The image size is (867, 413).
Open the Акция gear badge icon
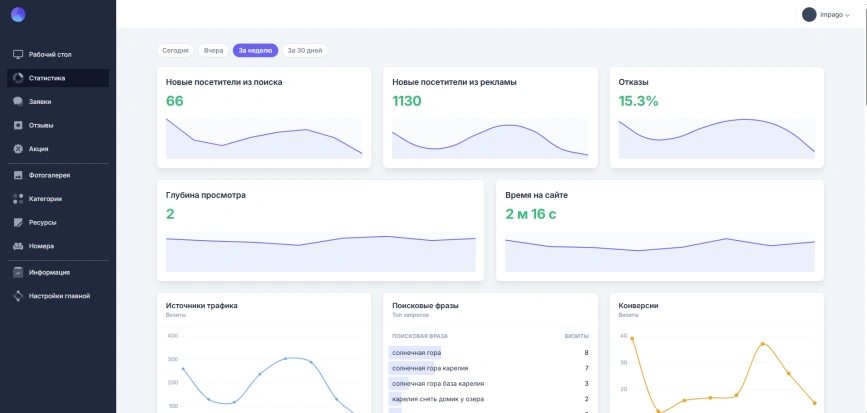(18, 149)
